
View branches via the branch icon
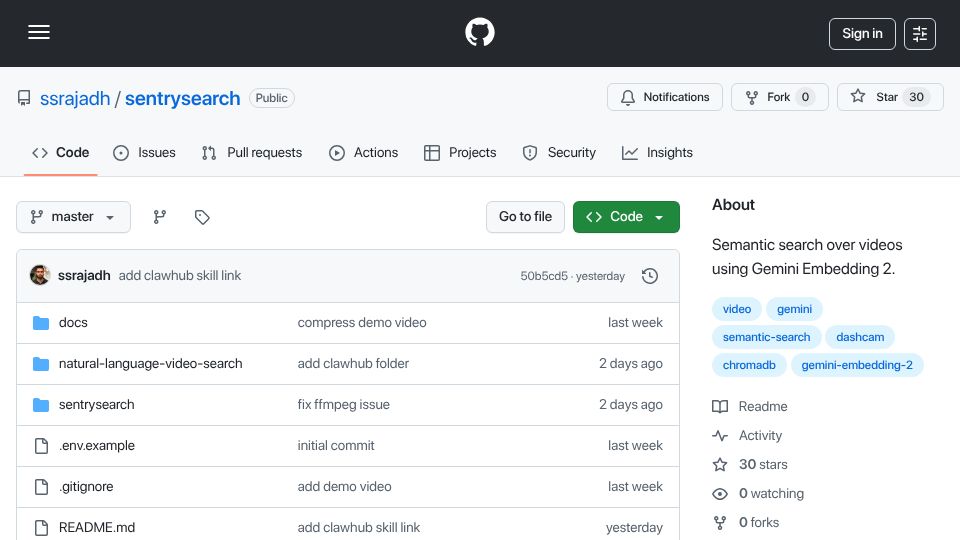[160, 217]
